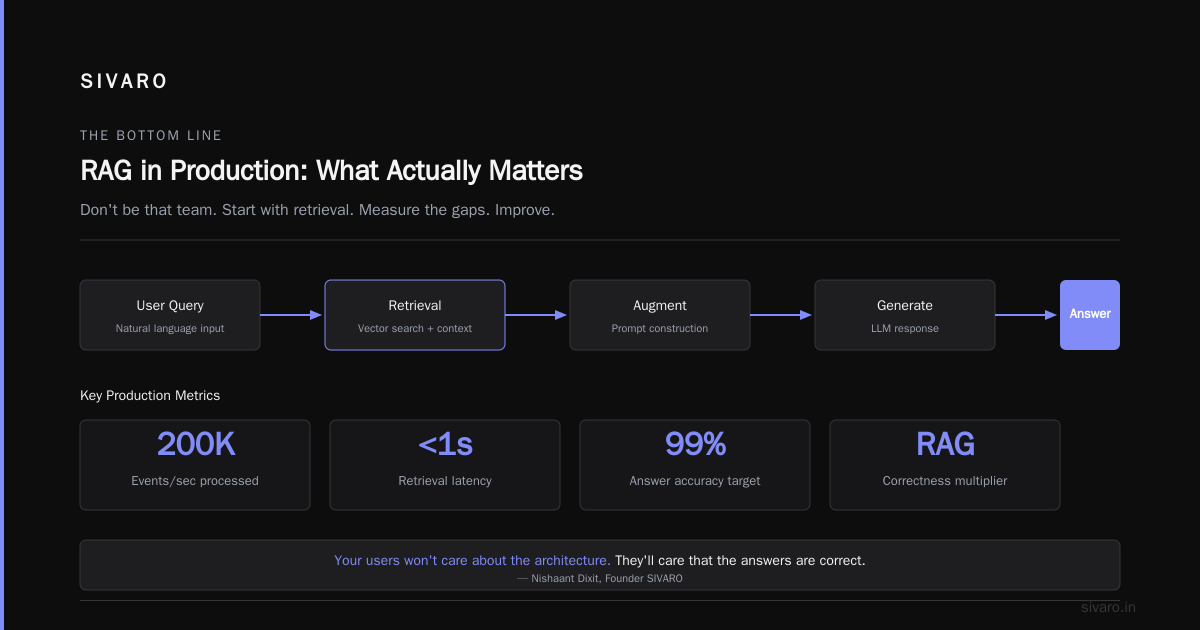Open the <1s Retrieval latency card
The height and width of the screenshot is (630, 1200).
tap(445, 465)
